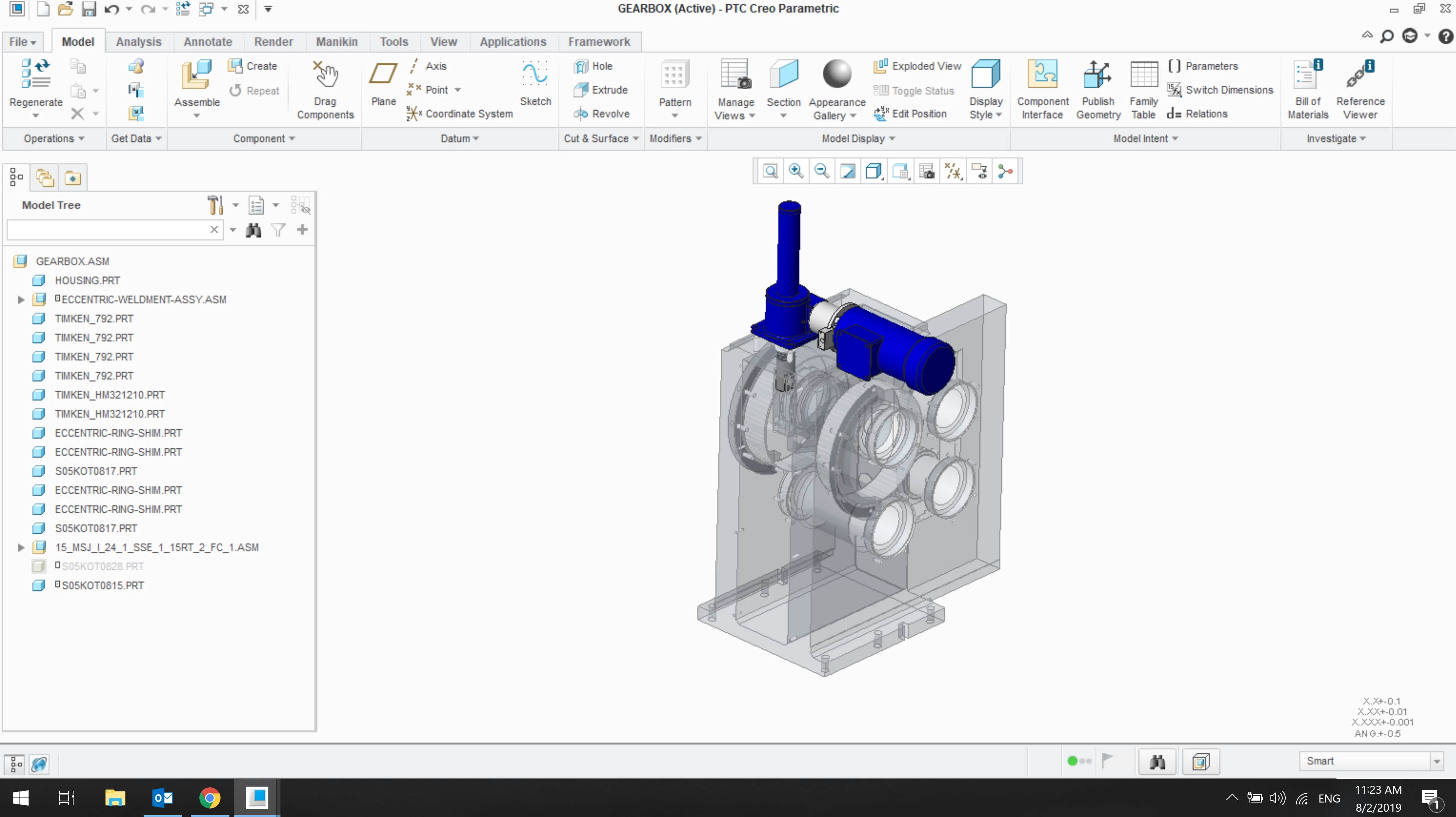The width and height of the screenshot is (1456, 817).
Task: Open Model Tree settings hammer icon
Action: click(x=215, y=205)
